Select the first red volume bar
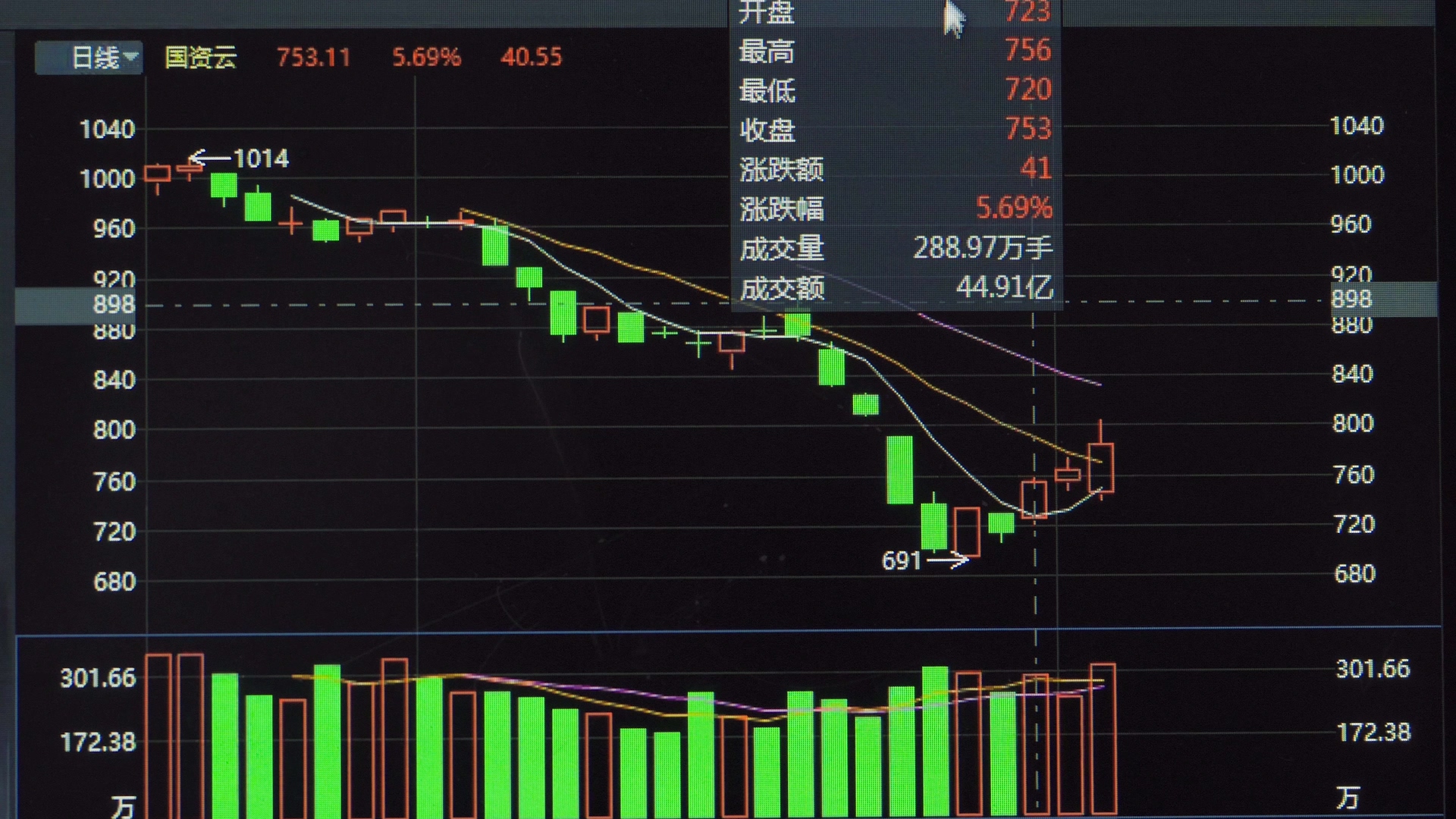 click(x=158, y=736)
